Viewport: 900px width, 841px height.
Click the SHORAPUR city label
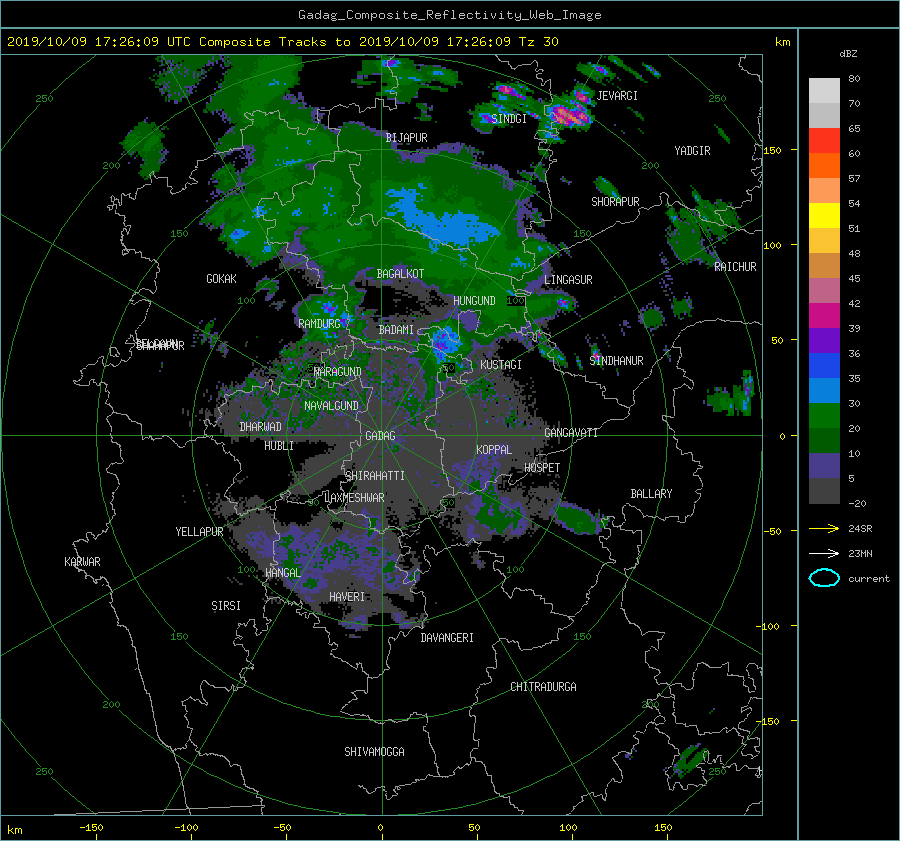(615, 202)
